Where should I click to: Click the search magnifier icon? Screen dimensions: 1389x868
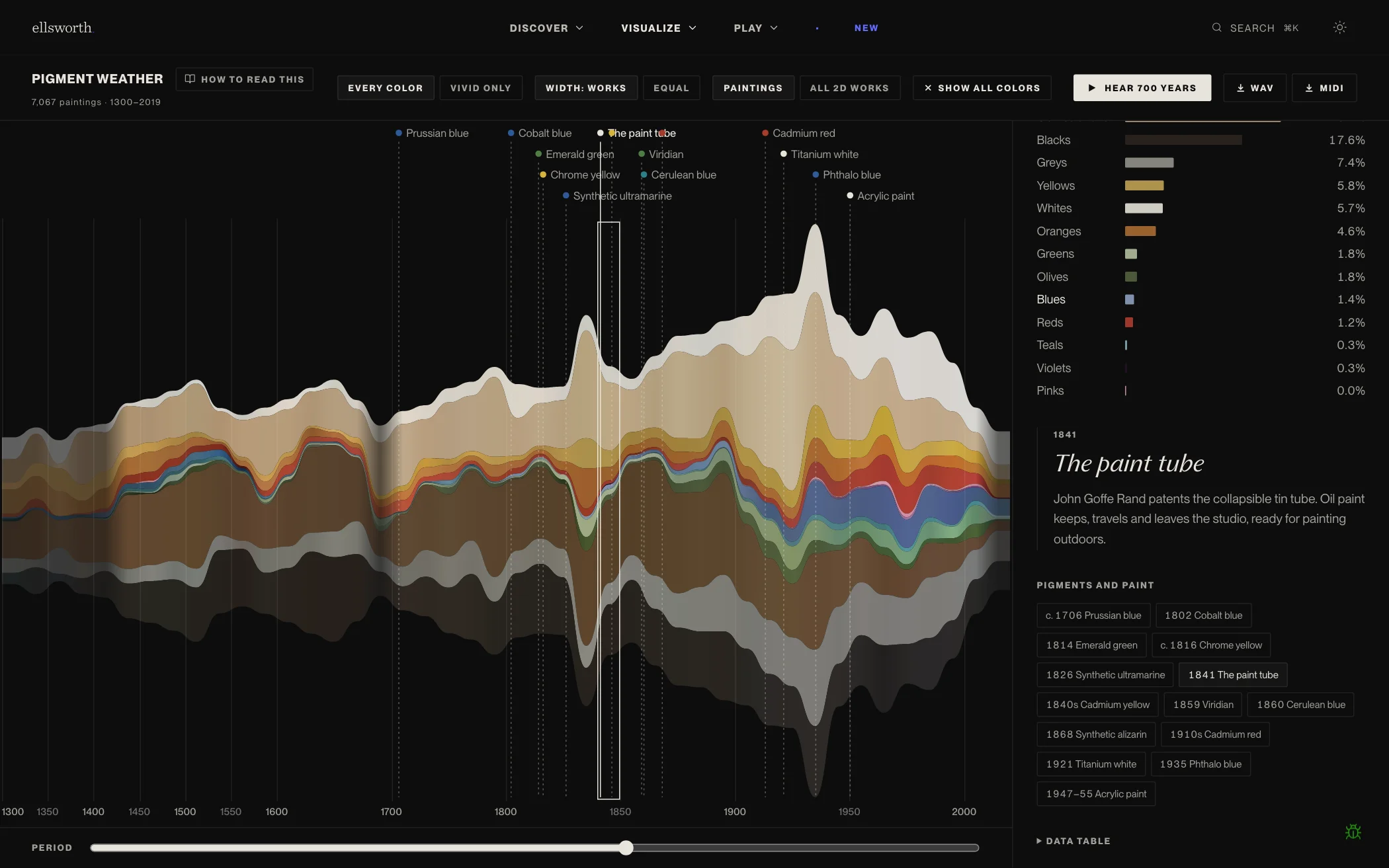click(1216, 28)
